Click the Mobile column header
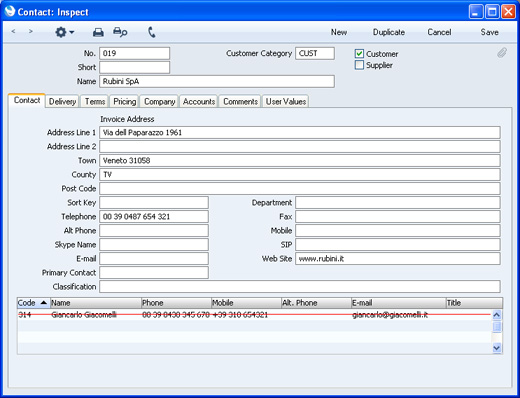The image size is (520, 398). tap(246, 303)
